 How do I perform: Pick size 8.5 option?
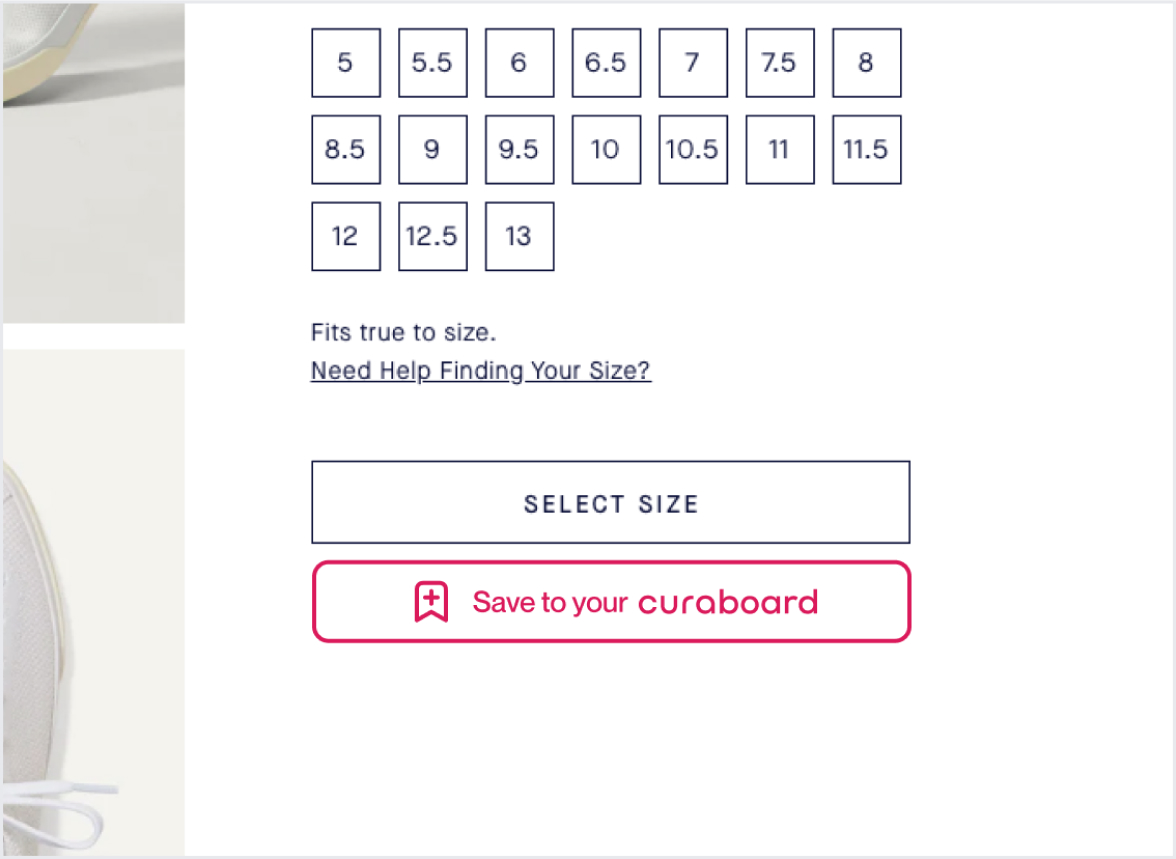point(346,149)
